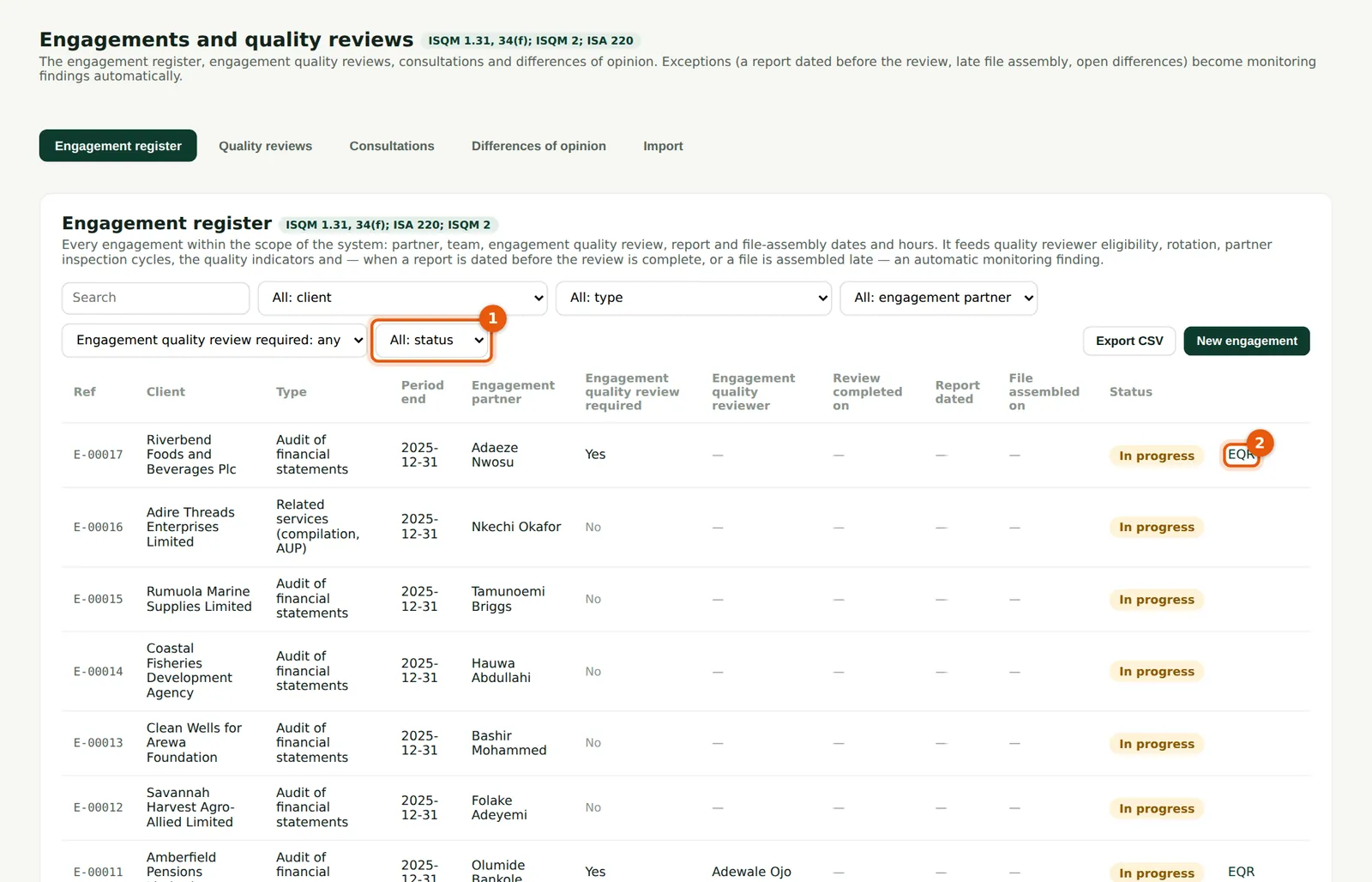Click partner Folake Adeyemi
Image resolution: width=1372 pixels, height=882 pixels.
point(499,808)
